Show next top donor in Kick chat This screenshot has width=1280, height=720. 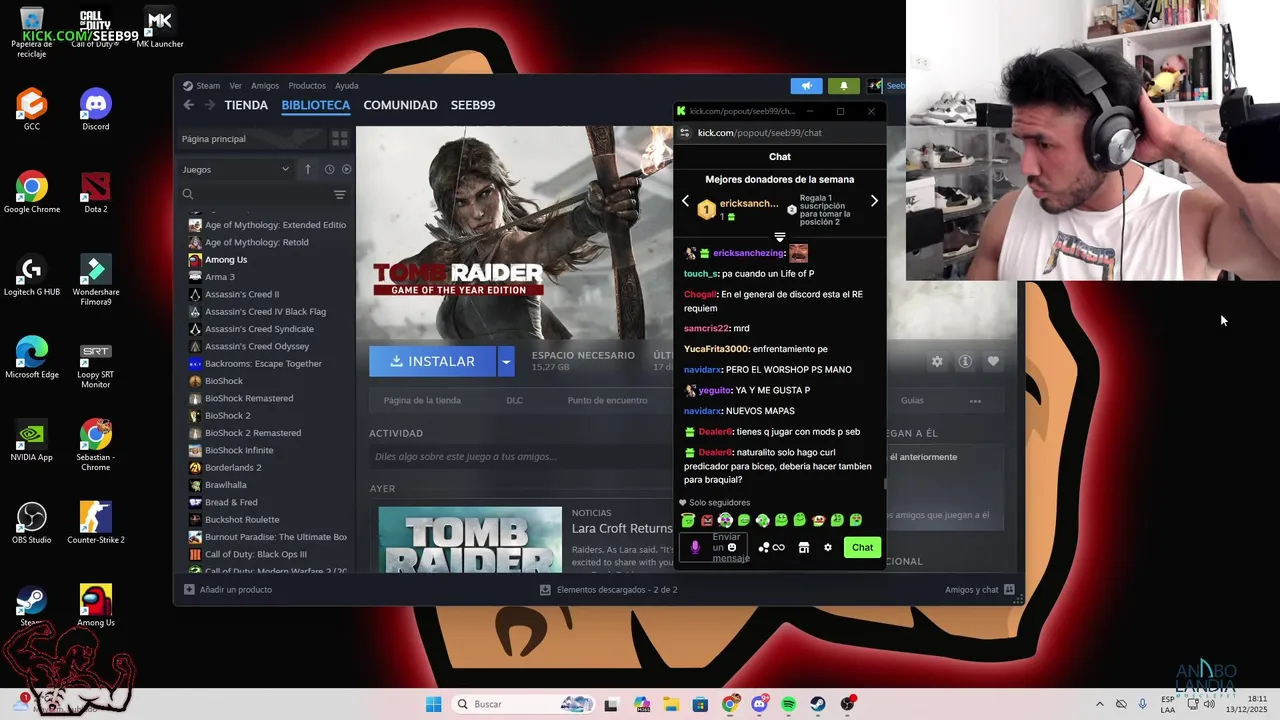pos(874,201)
